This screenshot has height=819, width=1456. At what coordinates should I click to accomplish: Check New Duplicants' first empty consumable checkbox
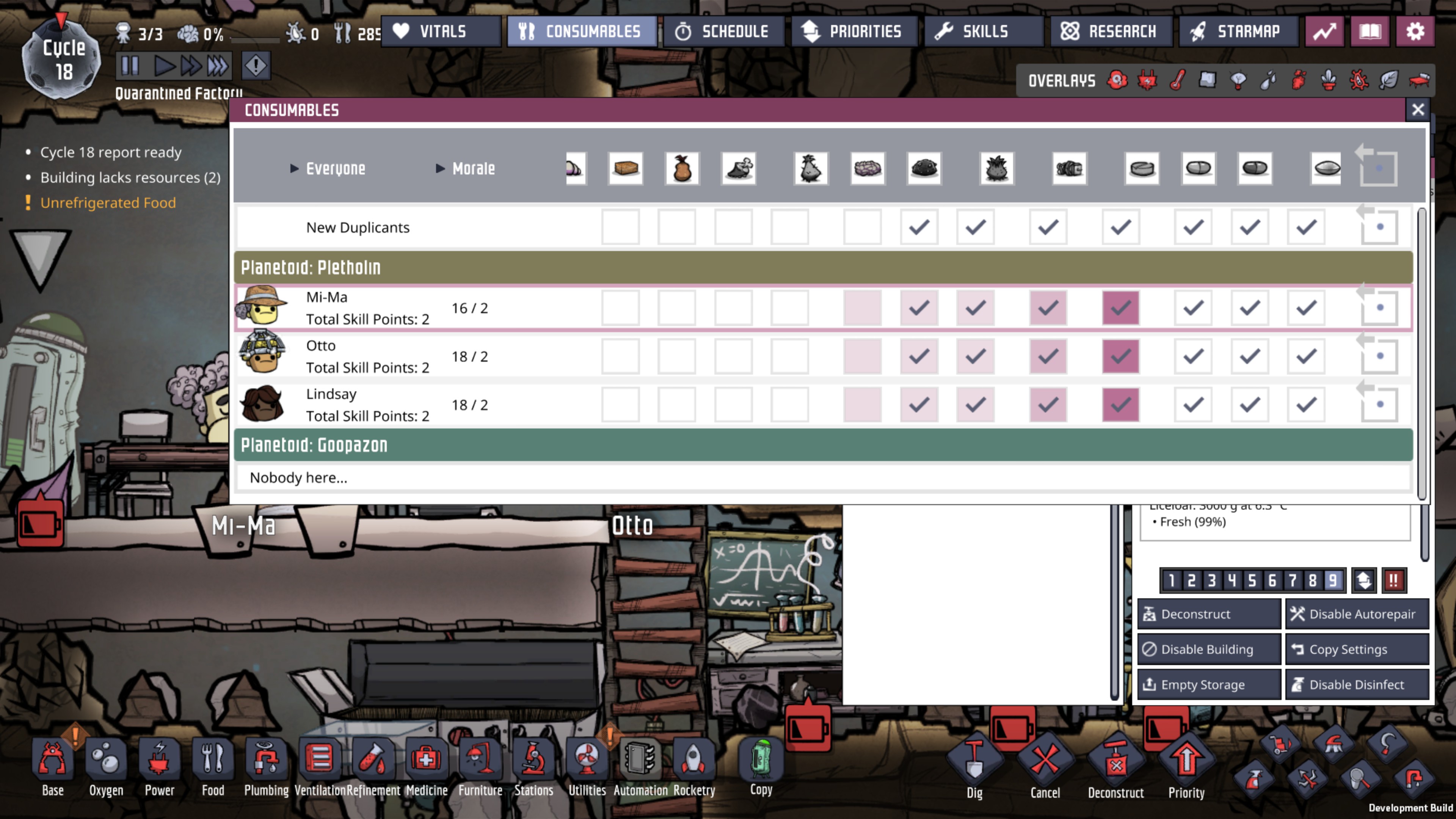tap(621, 227)
